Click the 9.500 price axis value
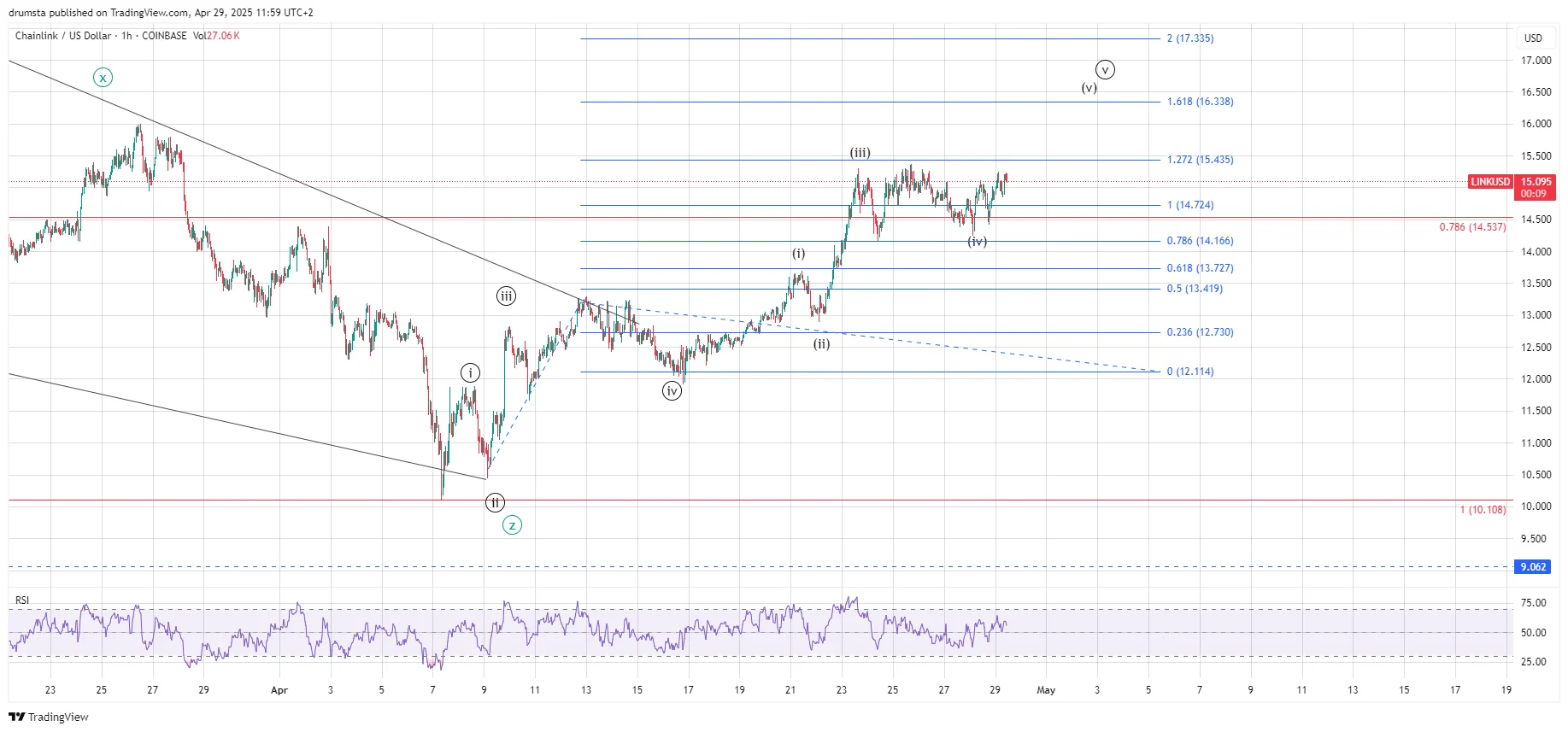The image size is (1568, 732). click(1536, 539)
